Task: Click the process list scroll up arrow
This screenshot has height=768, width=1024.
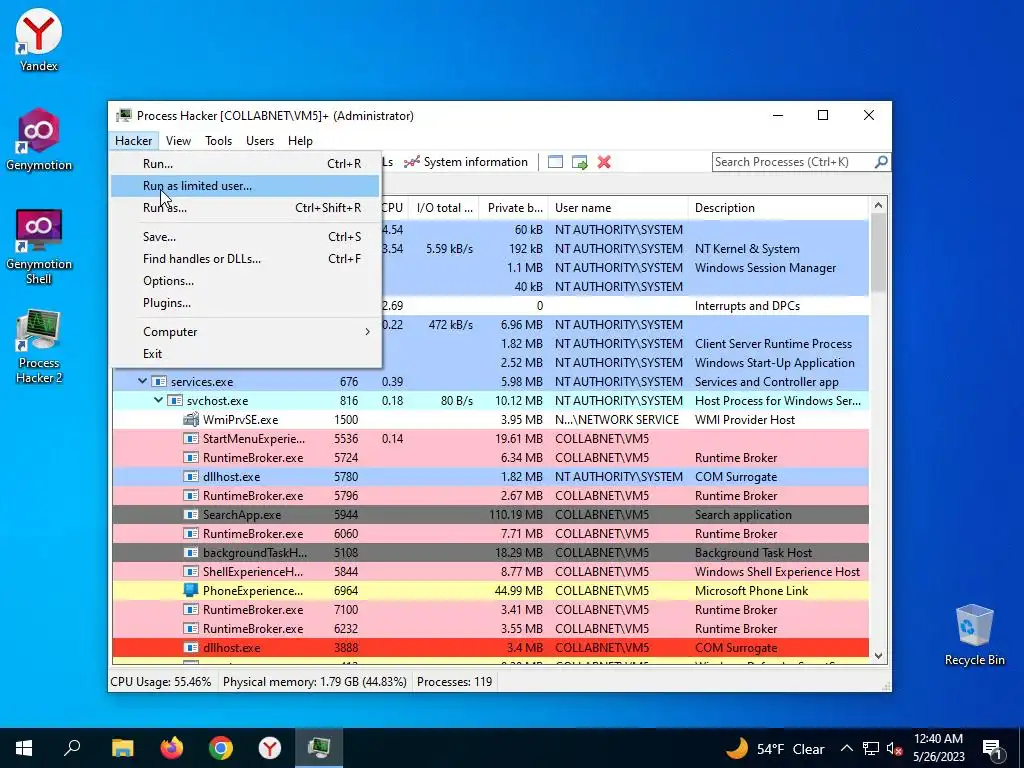Action: (878, 205)
